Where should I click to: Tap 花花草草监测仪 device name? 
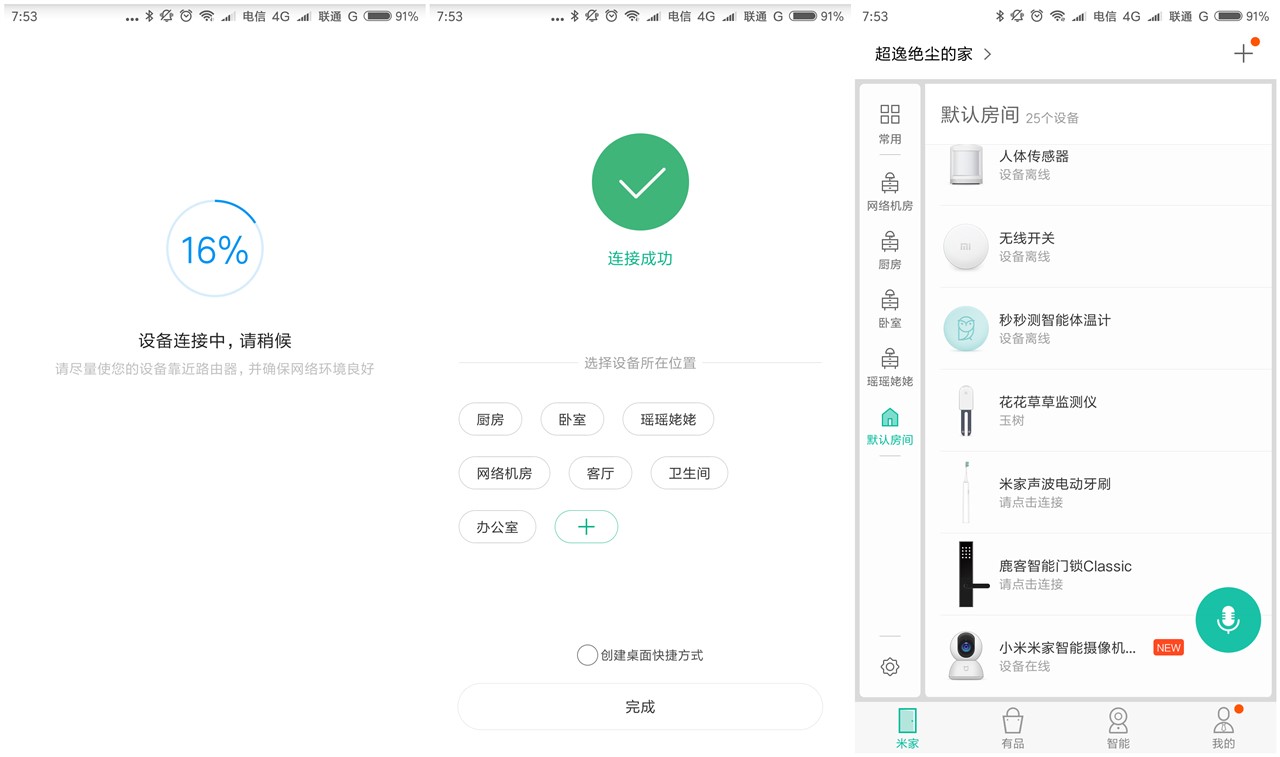click(x=1048, y=402)
